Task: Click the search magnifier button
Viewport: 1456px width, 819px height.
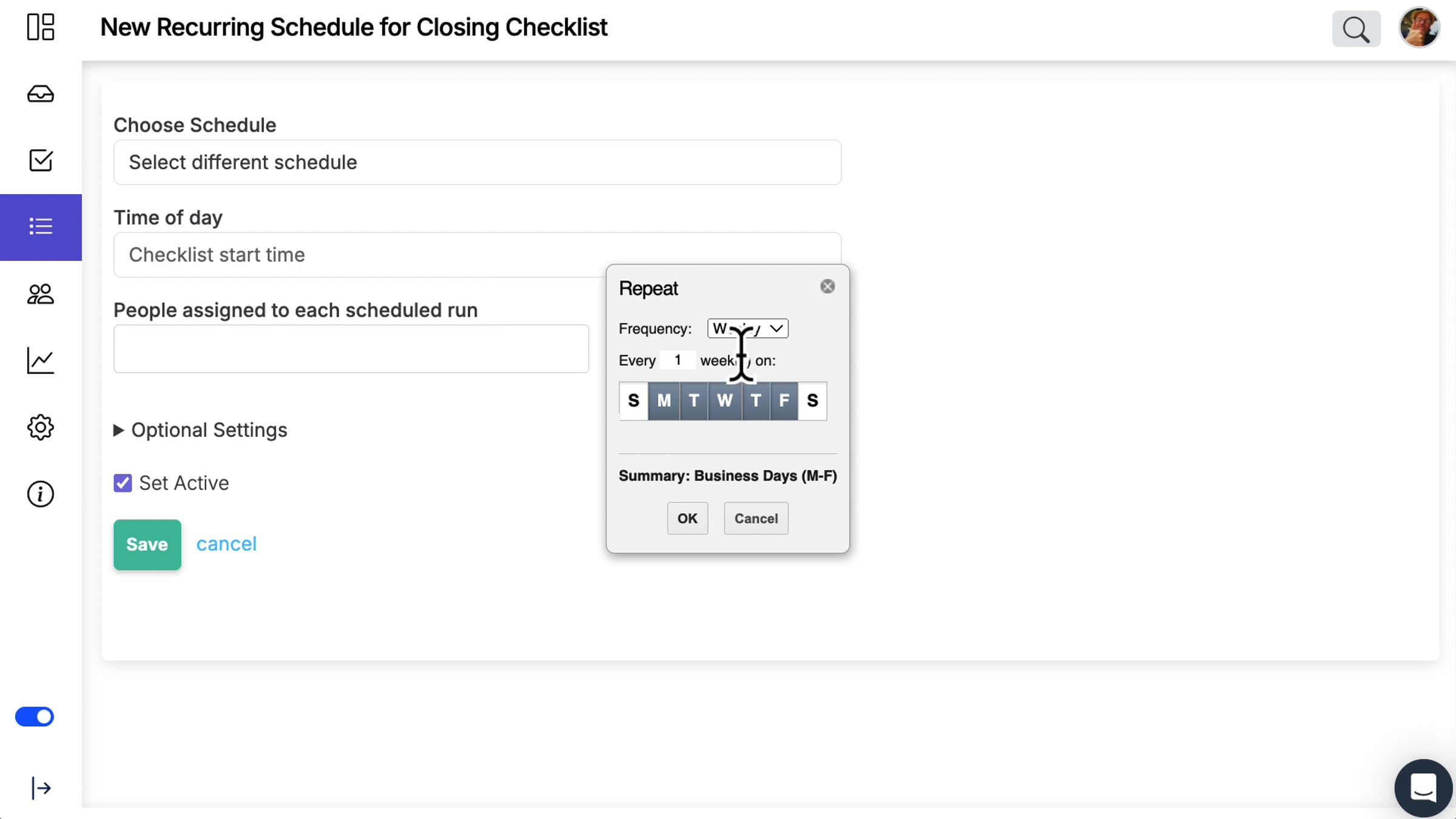Action: pyautogui.click(x=1356, y=29)
